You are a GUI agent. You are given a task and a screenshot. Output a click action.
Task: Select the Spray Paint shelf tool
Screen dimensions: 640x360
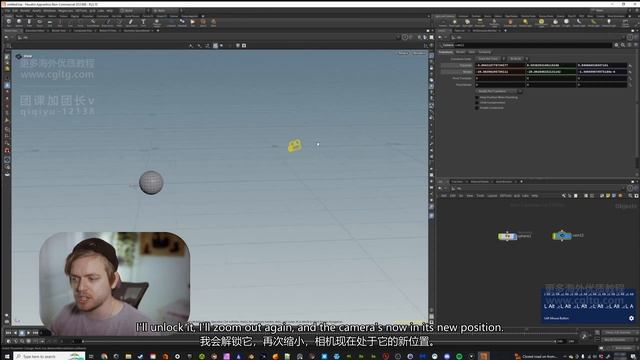130,22
